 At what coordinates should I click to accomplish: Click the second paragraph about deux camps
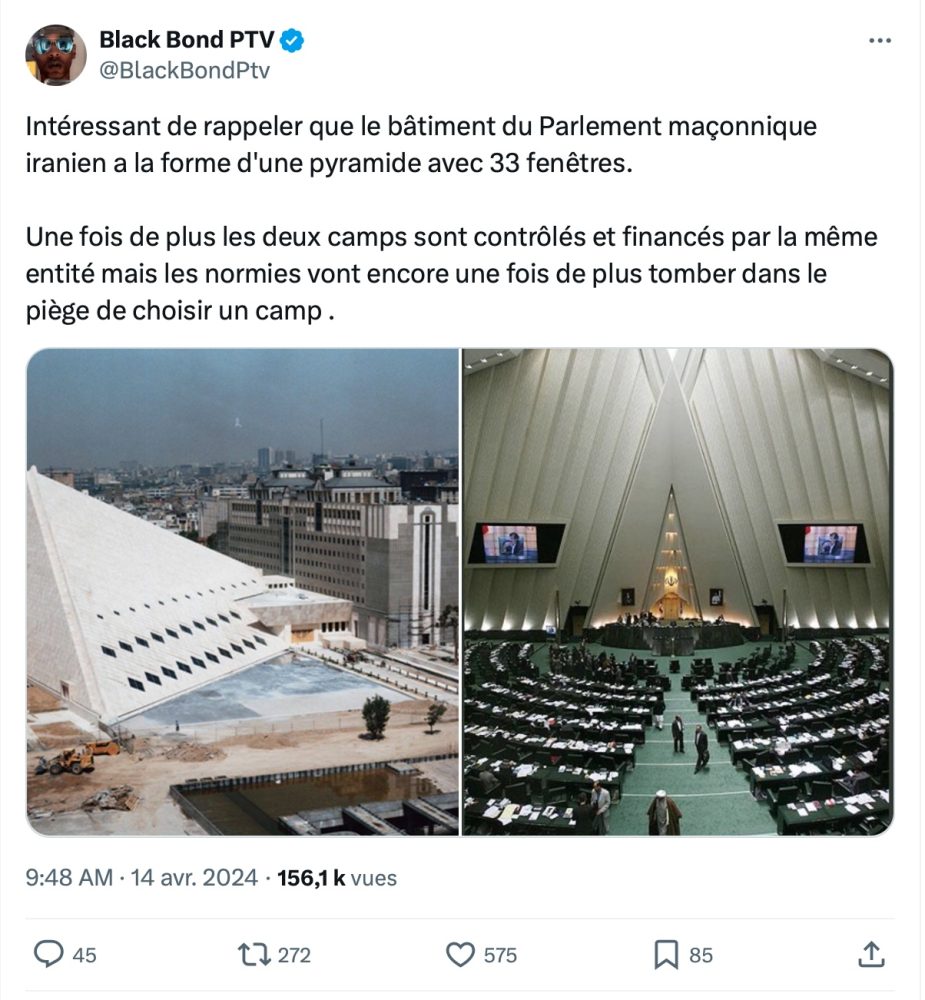(452, 274)
